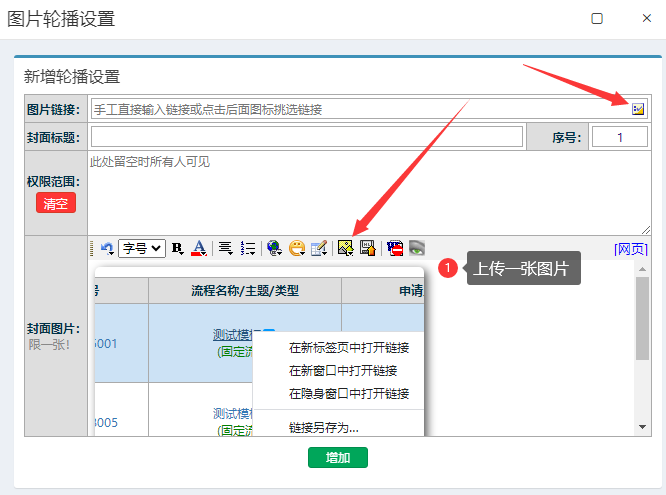666x495 pixels.
Task: Open the emoticon smiley picker
Action: coord(297,248)
